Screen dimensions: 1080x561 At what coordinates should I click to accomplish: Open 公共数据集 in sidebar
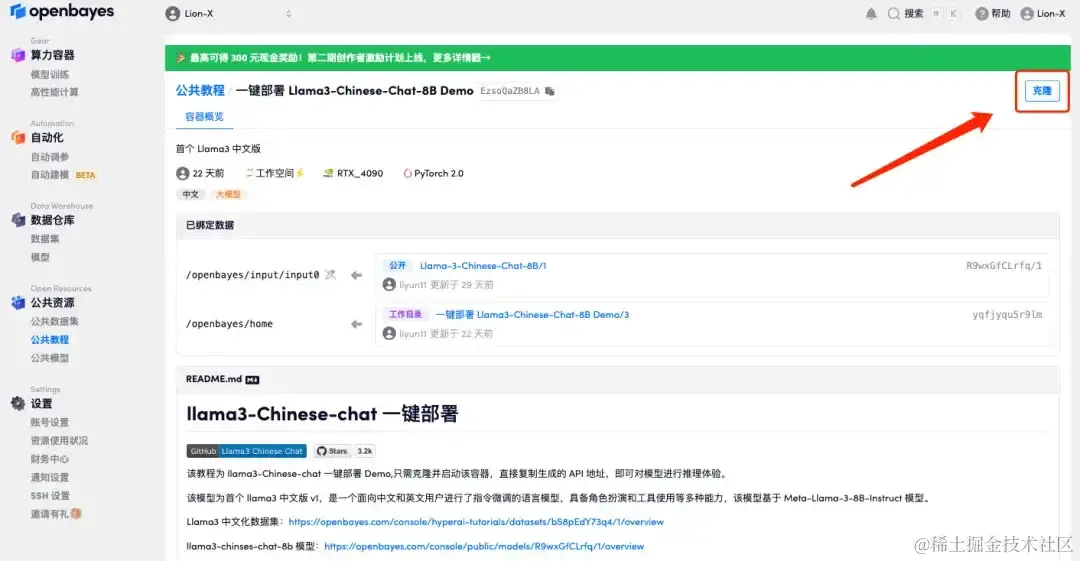pos(54,321)
